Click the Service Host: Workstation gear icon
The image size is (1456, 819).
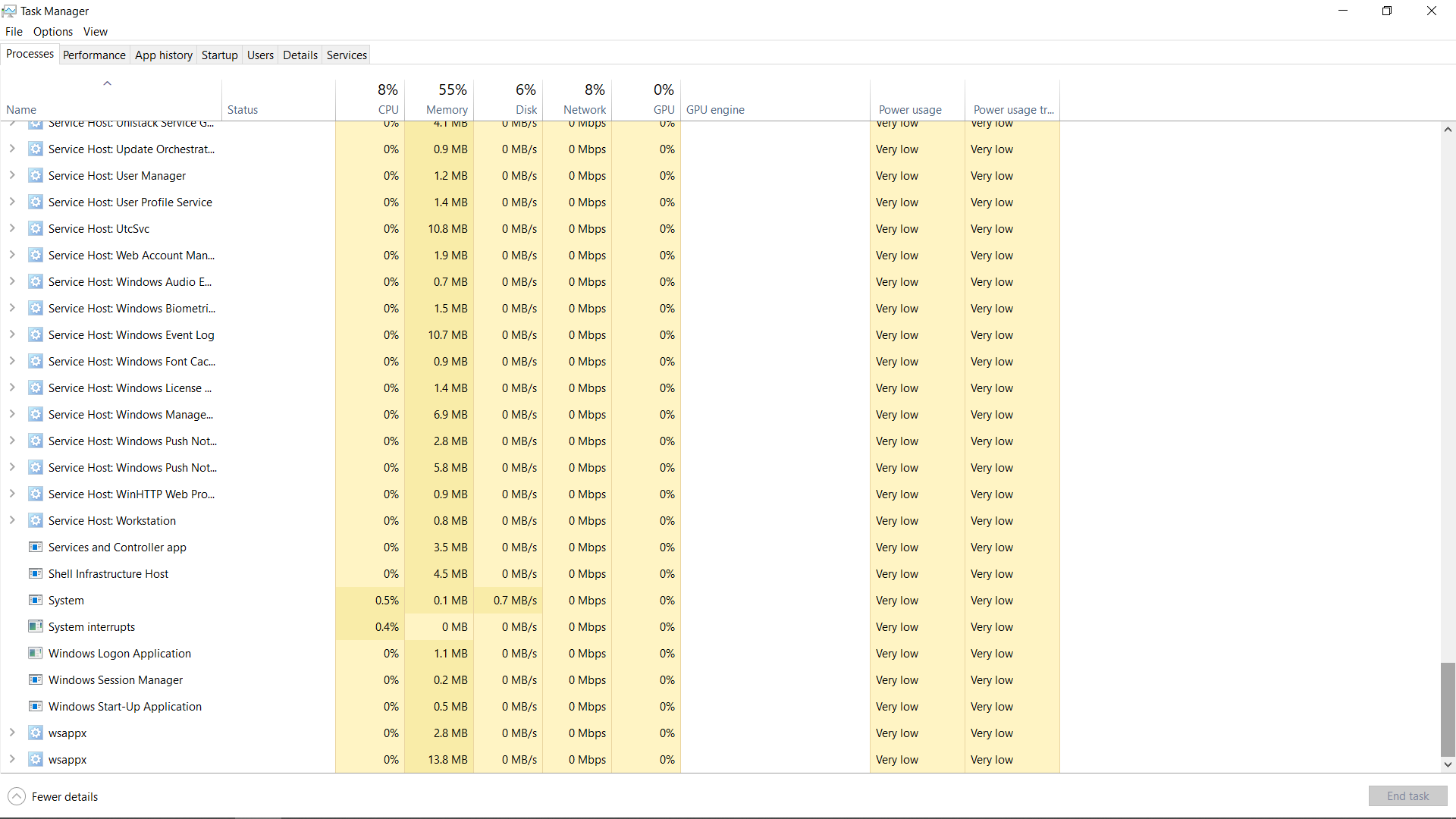[35, 520]
